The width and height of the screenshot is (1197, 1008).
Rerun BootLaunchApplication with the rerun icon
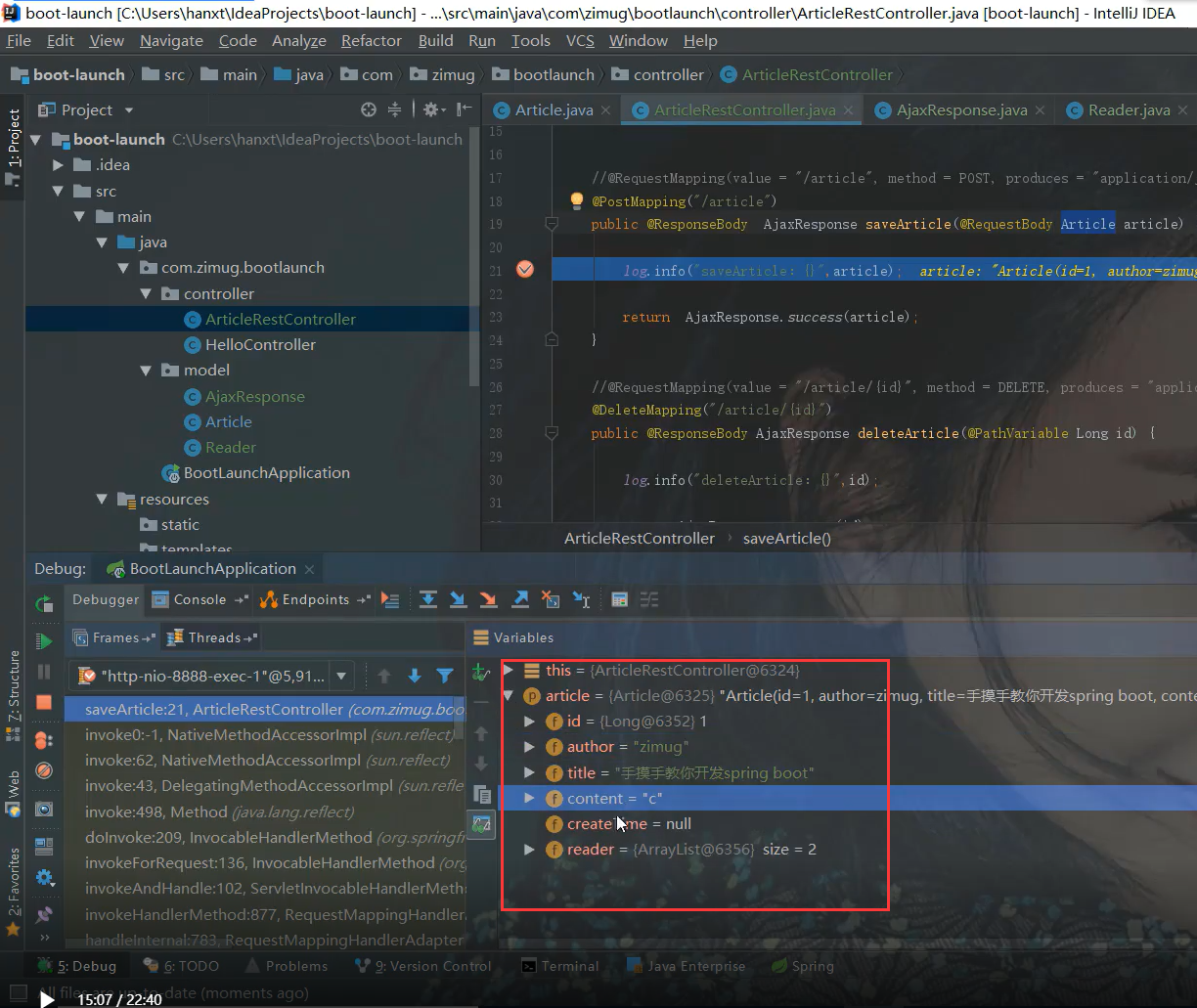tap(44, 603)
